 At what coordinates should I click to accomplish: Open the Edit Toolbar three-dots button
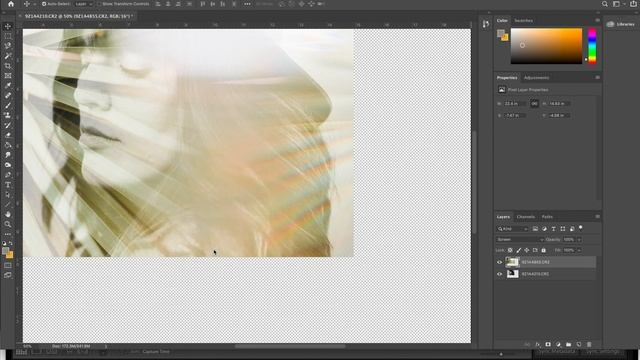tap(8, 234)
